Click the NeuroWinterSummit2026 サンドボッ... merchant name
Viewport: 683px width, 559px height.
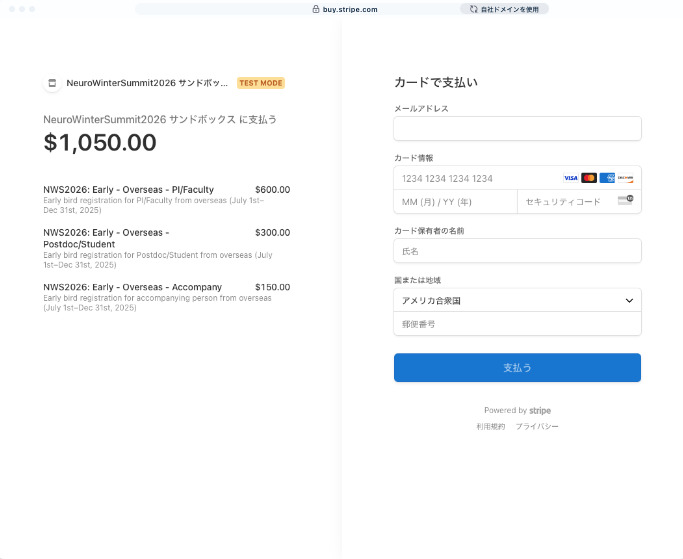click(147, 83)
